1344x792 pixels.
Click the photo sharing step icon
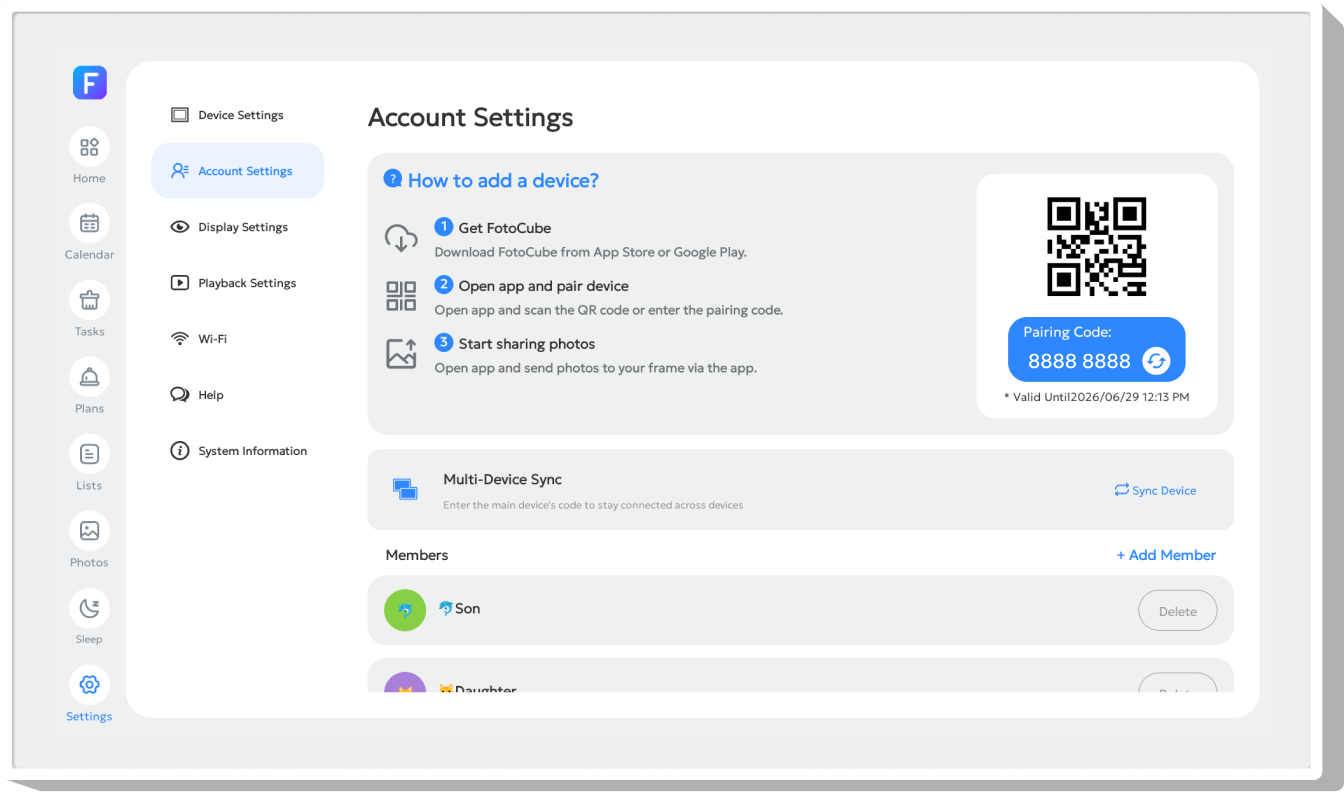coord(401,354)
